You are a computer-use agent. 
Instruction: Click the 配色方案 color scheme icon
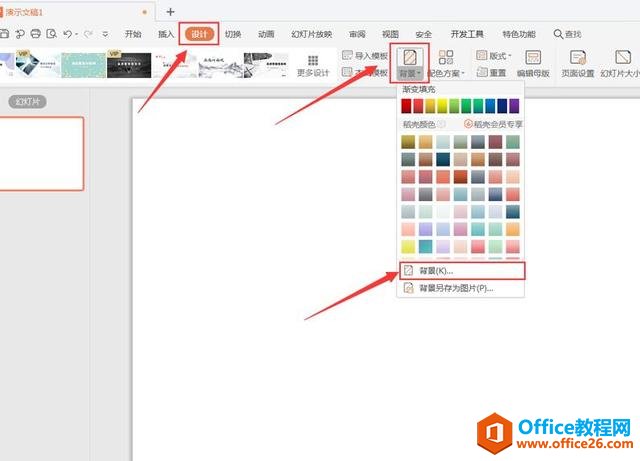445,57
